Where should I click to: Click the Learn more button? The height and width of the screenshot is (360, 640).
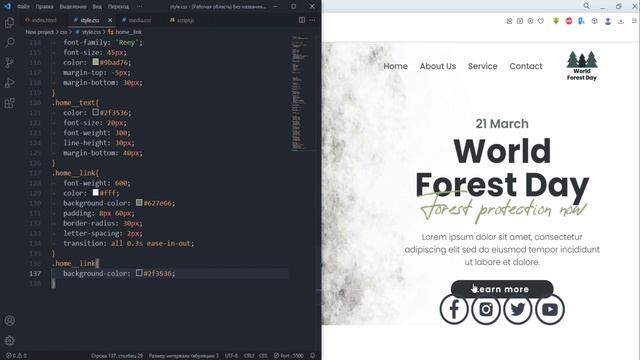[502, 289]
